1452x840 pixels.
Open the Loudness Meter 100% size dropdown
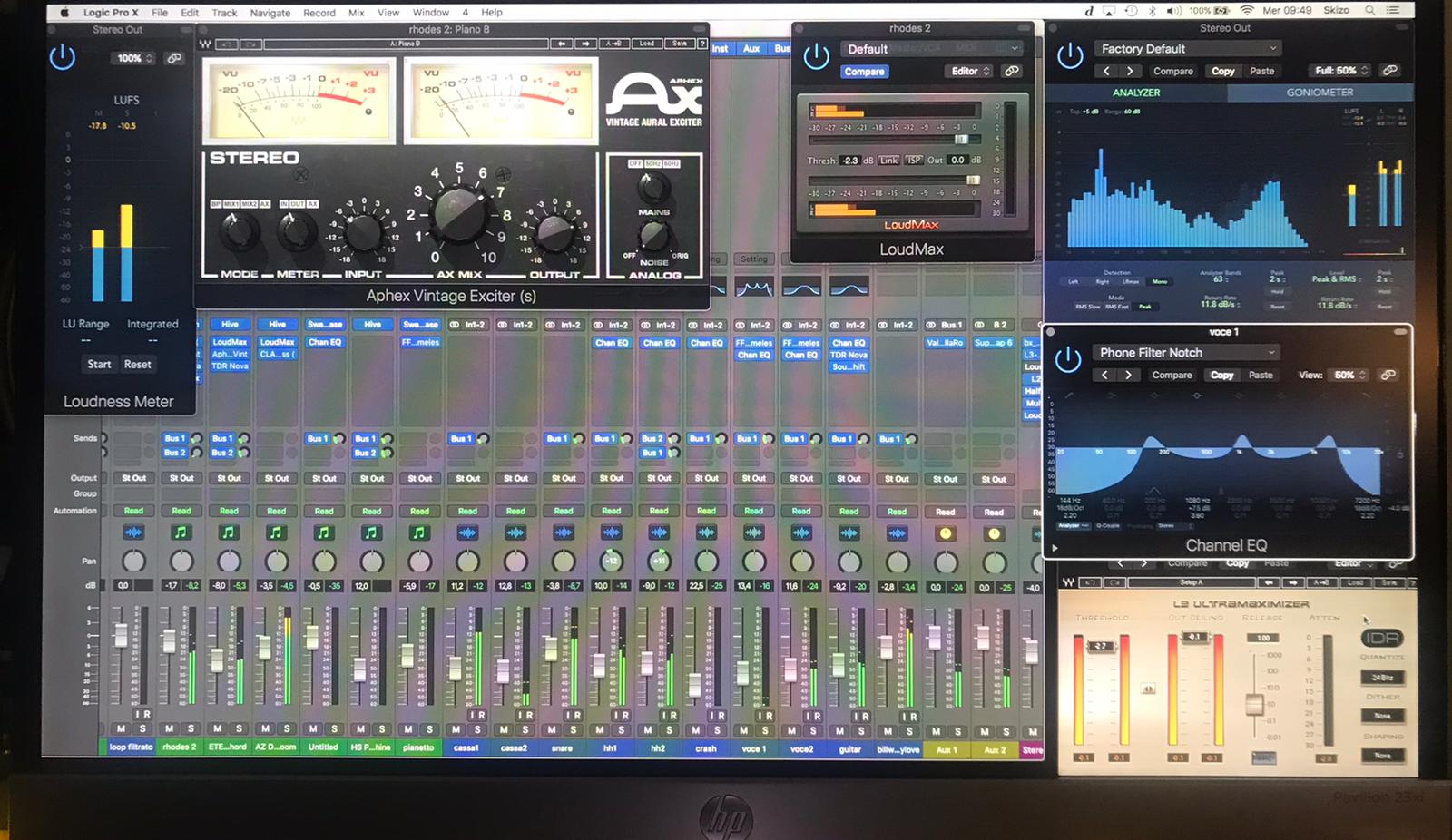134,58
